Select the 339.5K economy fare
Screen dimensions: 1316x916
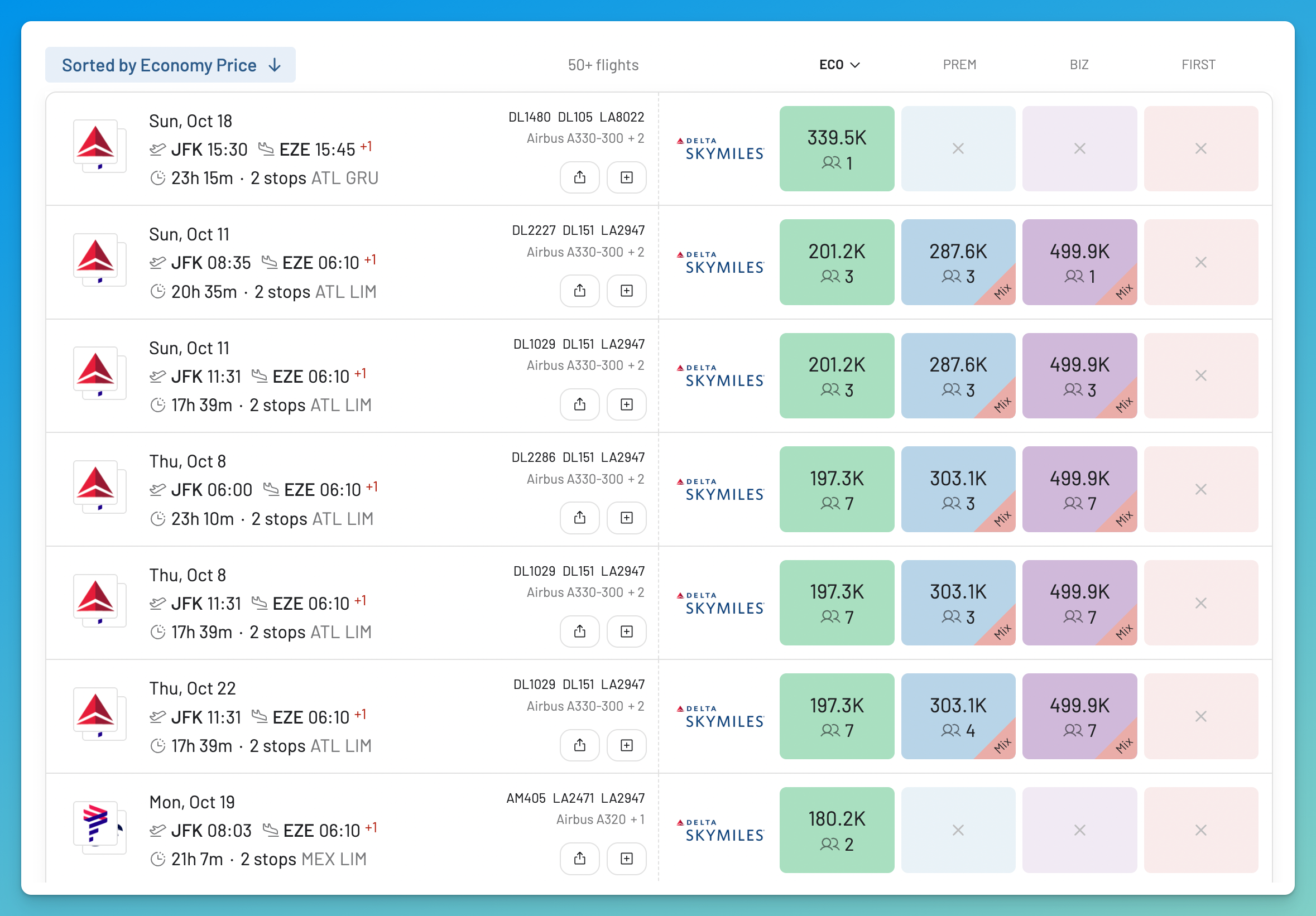pos(836,149)
